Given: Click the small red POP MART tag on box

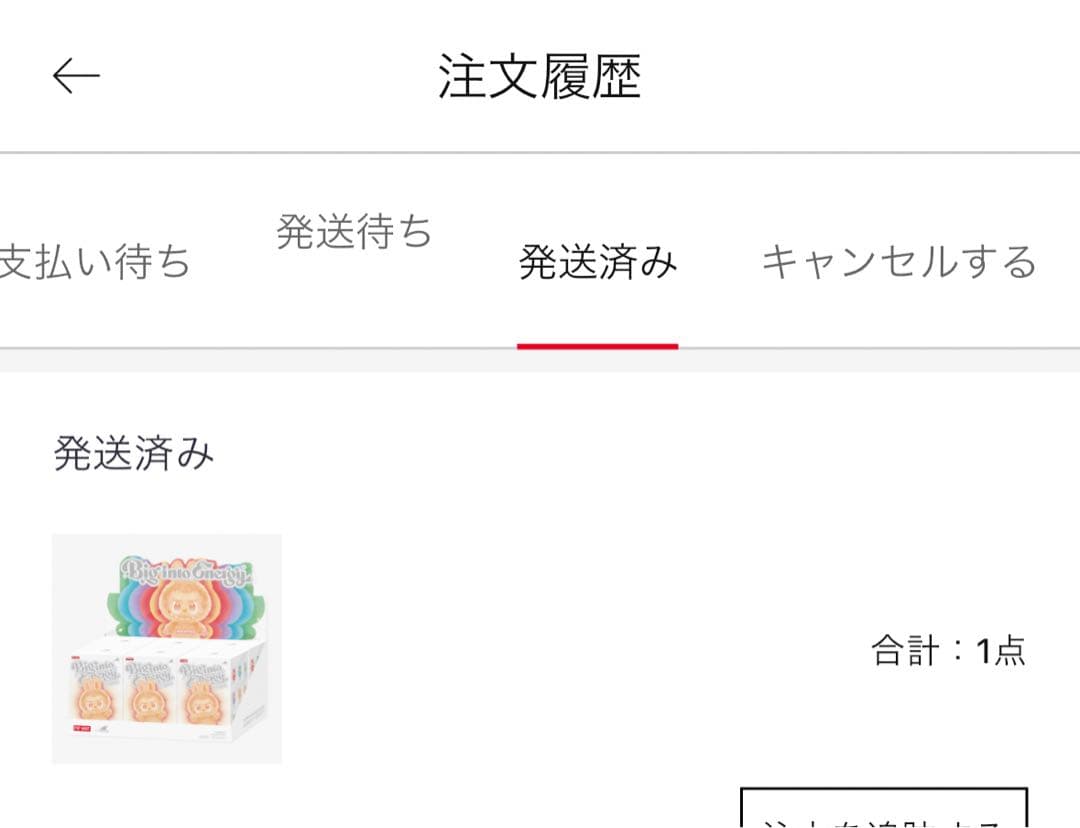Looking at the screenshot, I should point(82,727).
